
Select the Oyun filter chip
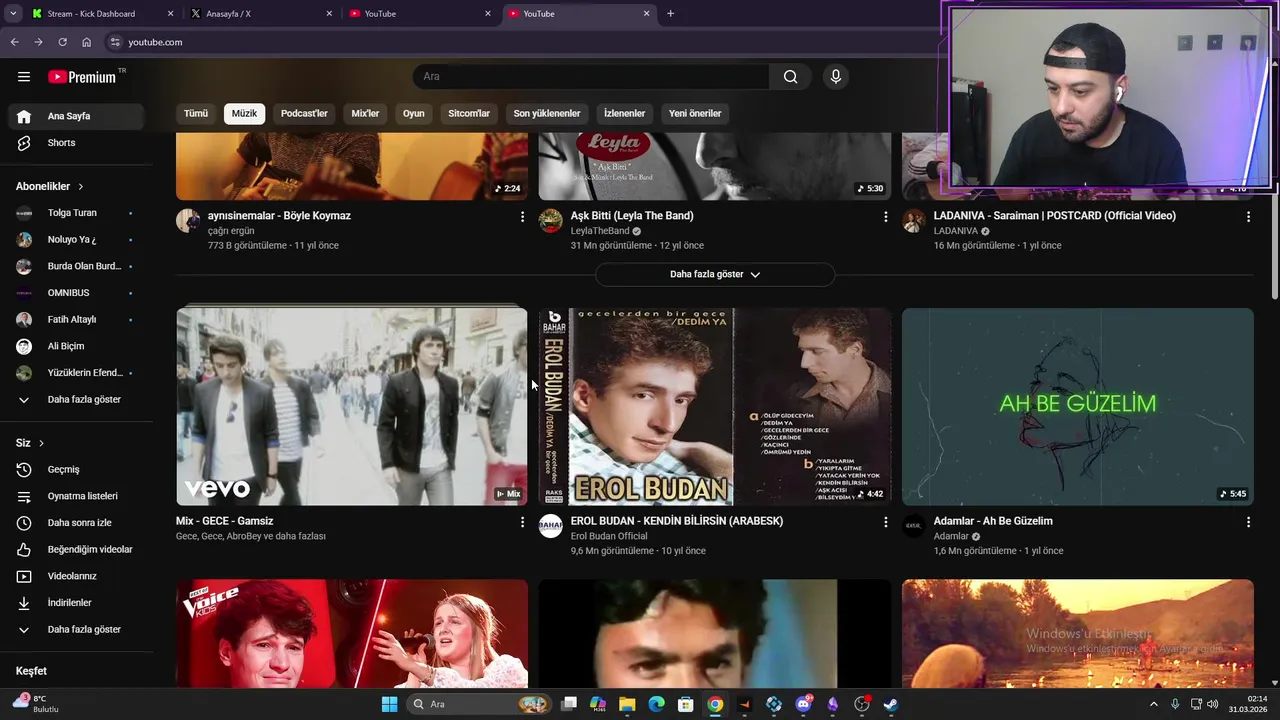[414, 114]
